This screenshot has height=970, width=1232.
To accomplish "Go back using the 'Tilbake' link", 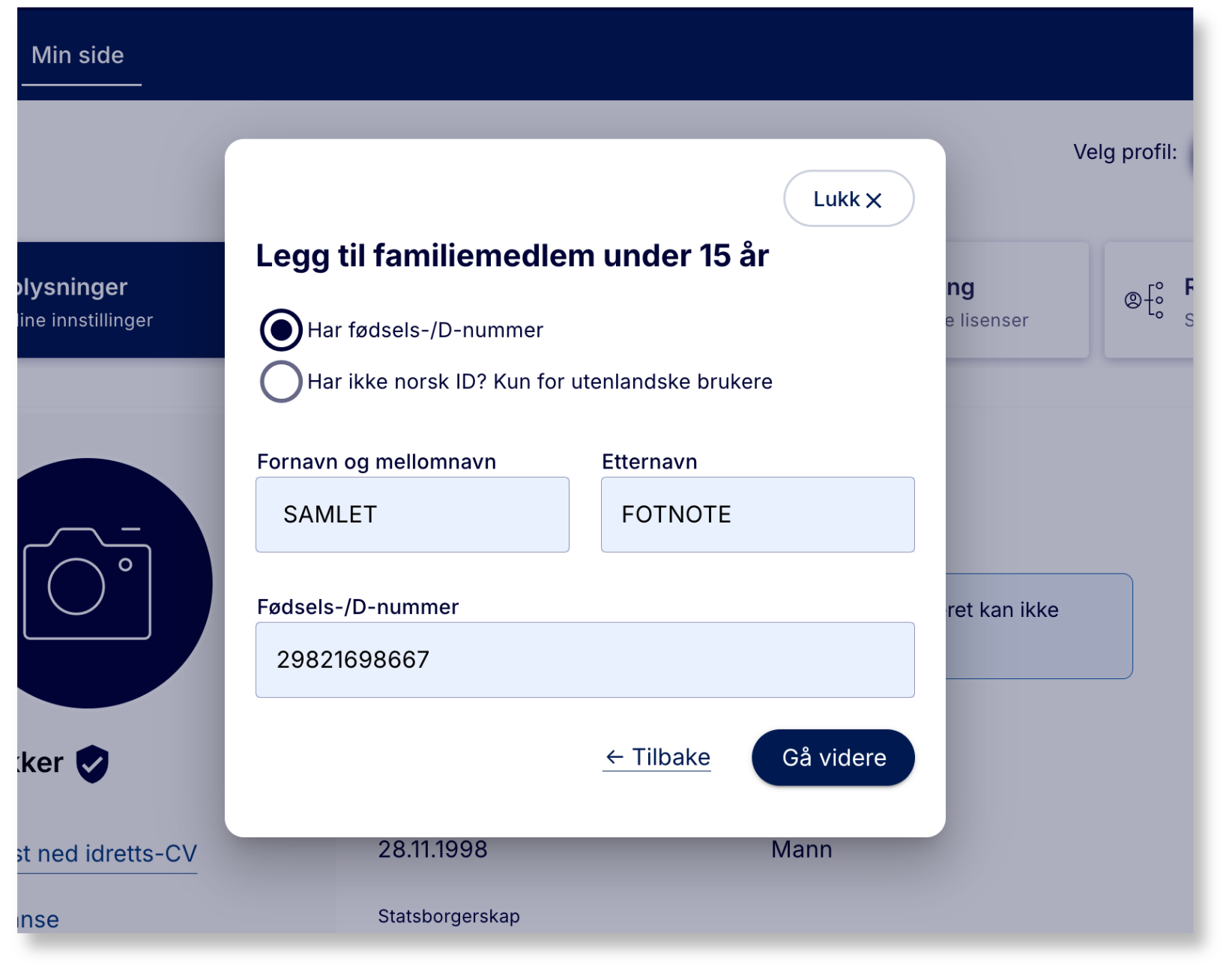I will [x=670, y=758].
